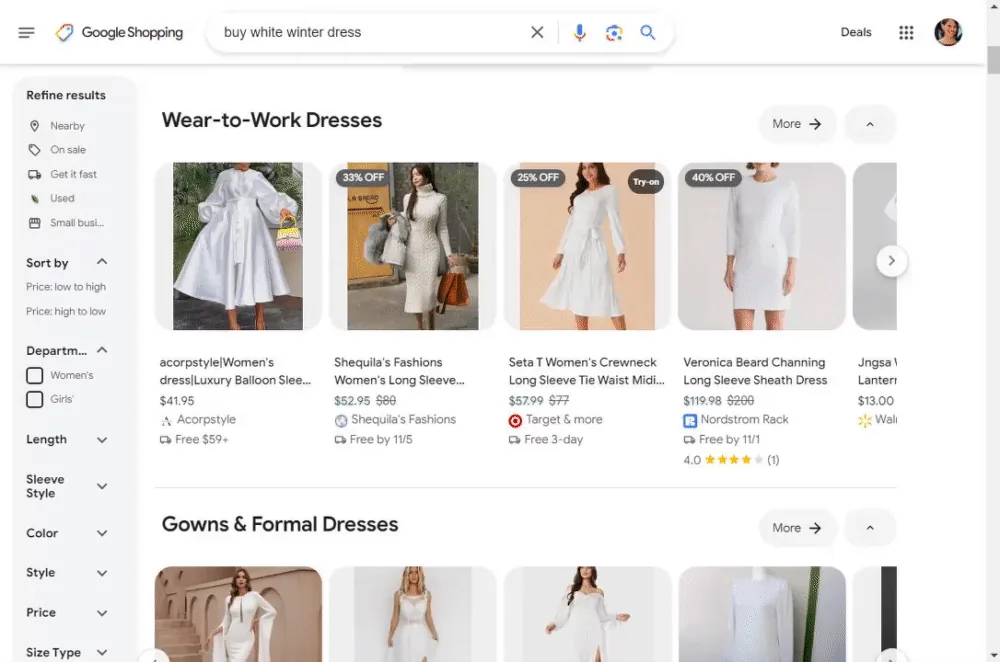Viewport: 1000px width, 662px height.
Task: Open the Veronica Beard sheath dress image
Action: (761, 246)
